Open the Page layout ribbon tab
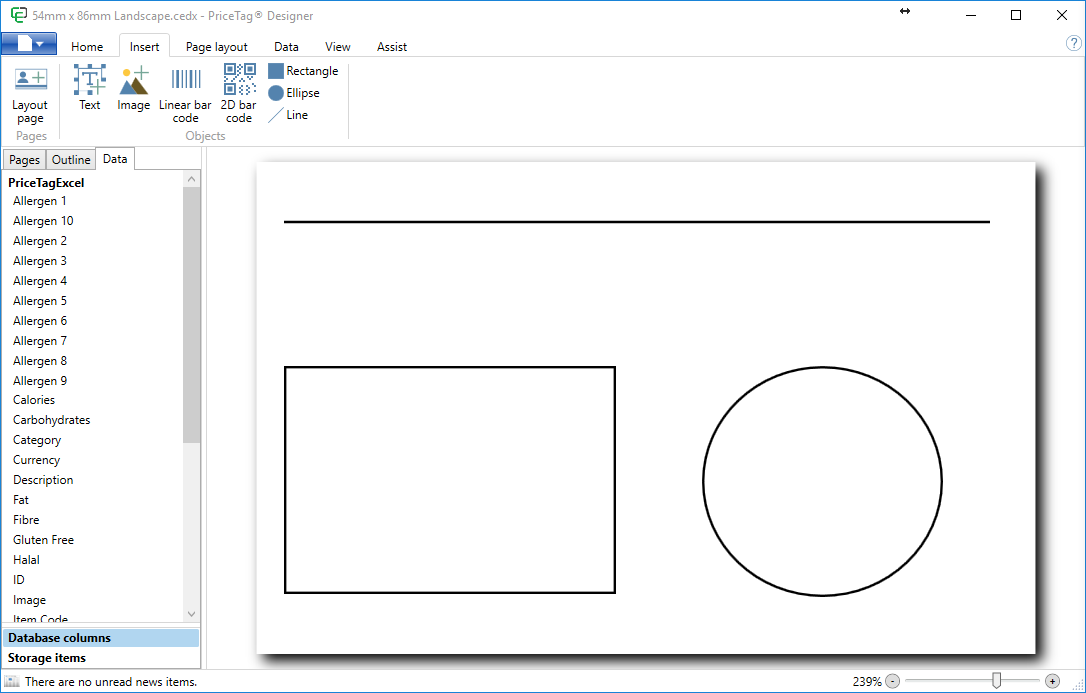The width and height of the screenshot is (1086, 693). point(217,46)
